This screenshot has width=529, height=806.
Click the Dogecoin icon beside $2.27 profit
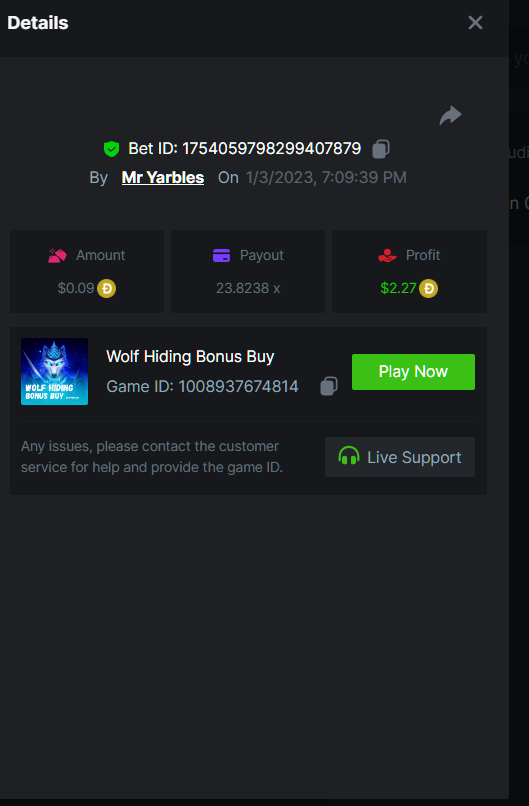pyautogui.click(x=428, y=288)
